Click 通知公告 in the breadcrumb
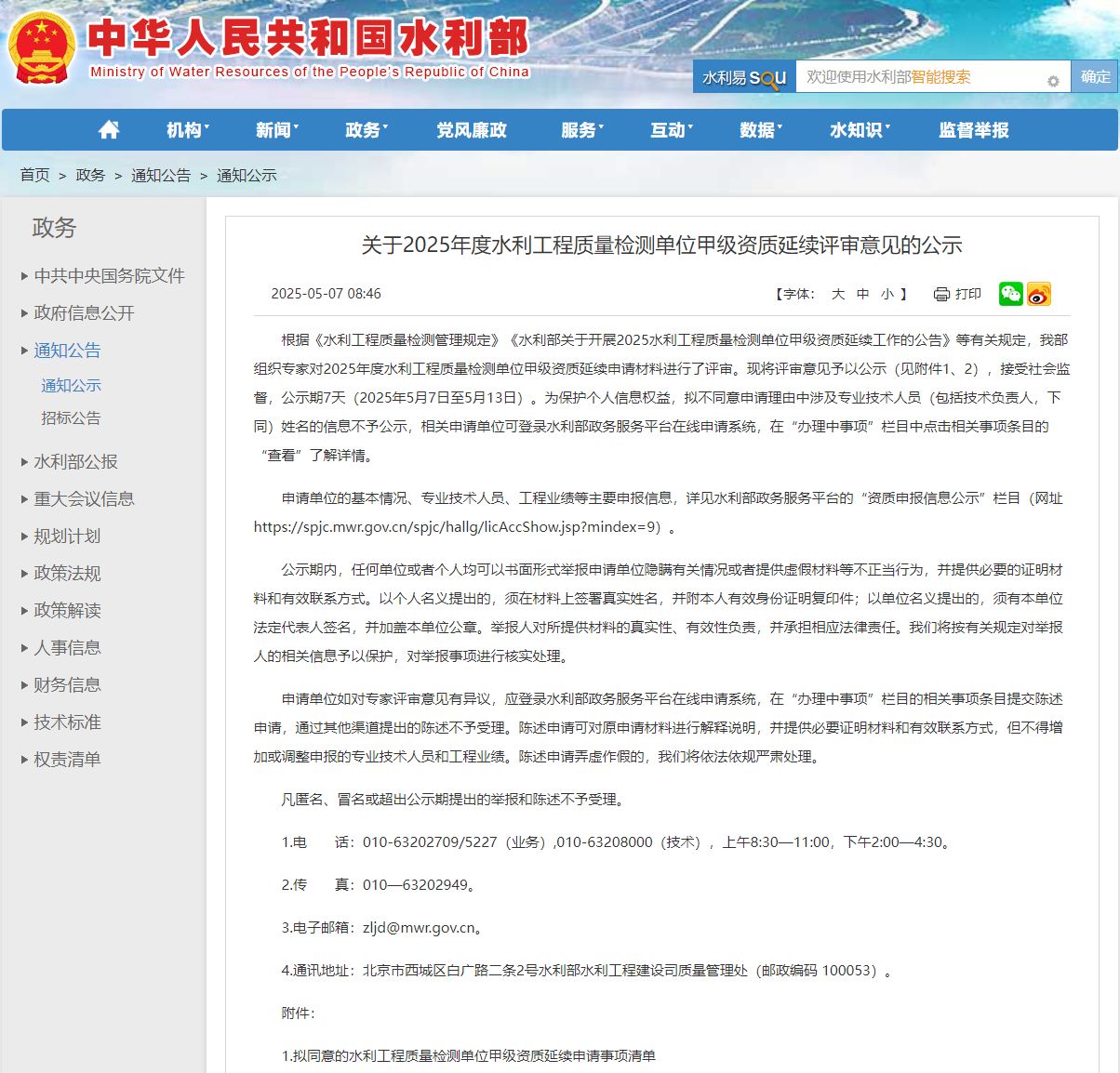 pos(161,175)
